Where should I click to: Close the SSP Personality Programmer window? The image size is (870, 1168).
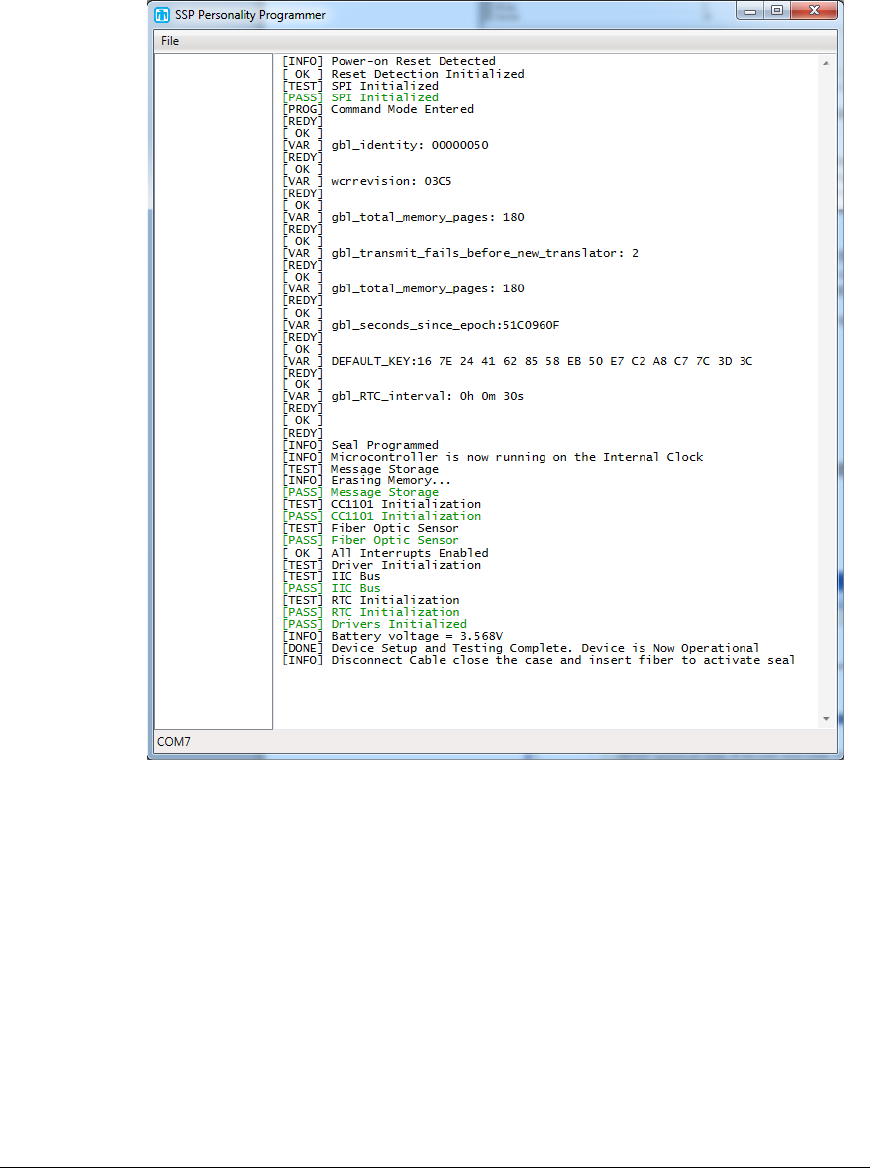[814, 10]
